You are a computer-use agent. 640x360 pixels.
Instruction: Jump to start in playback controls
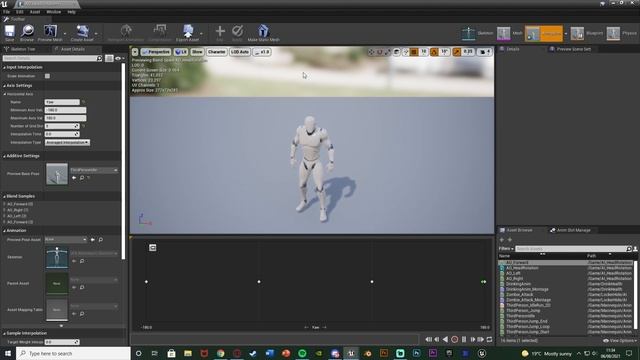(x=428, y=339)
